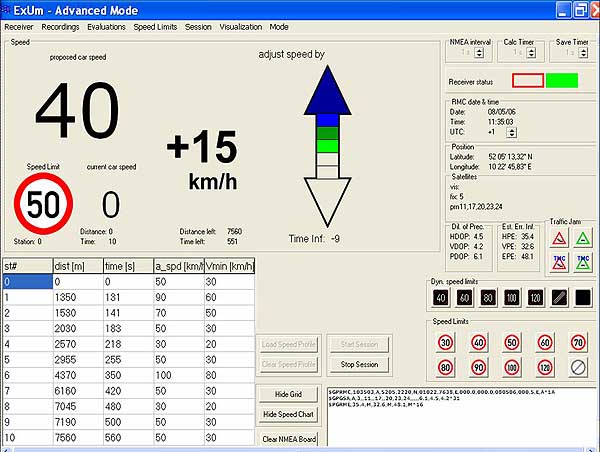The image size is (600, 452).
Task: Click the no-speed-limit sign icon
Action: tap(576, 367)
